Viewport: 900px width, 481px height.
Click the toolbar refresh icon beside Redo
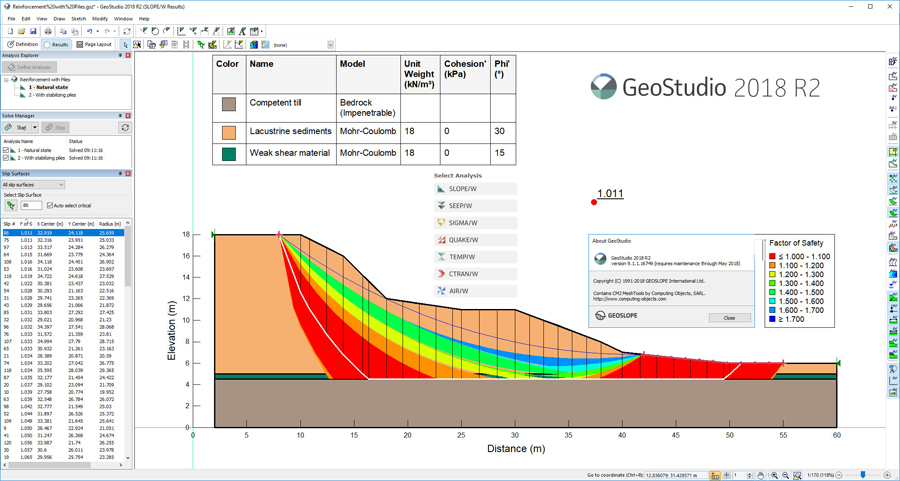coord(127,31)
